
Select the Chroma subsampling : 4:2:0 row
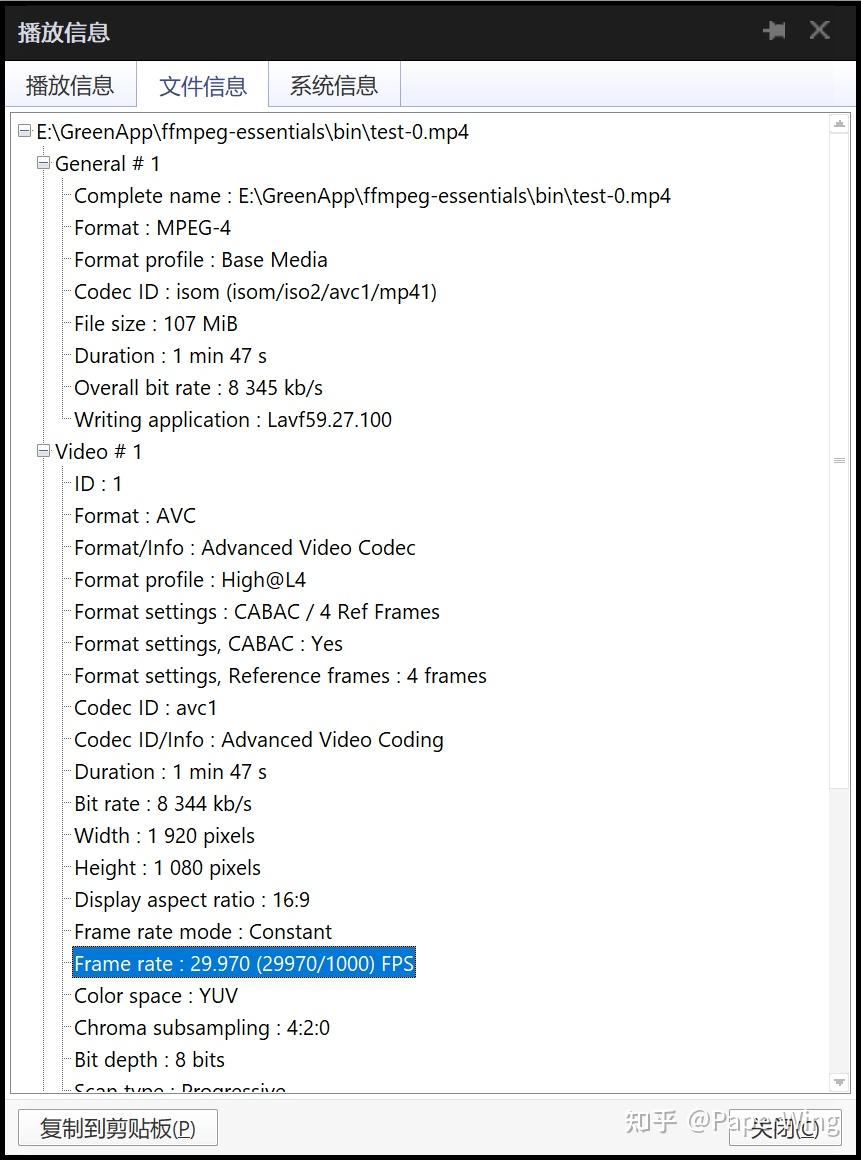coord(202,1028)
